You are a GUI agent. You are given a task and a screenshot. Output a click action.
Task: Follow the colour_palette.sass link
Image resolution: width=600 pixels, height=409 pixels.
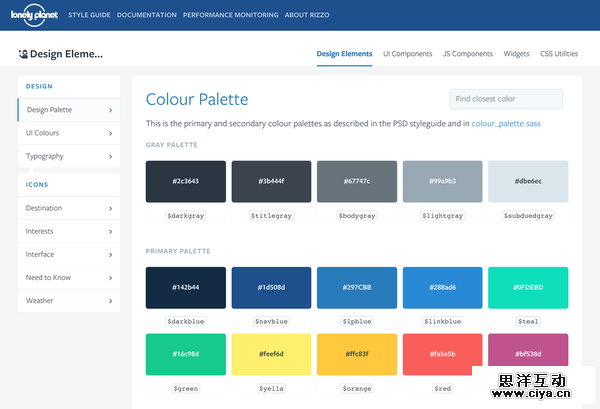click(506, 124)
